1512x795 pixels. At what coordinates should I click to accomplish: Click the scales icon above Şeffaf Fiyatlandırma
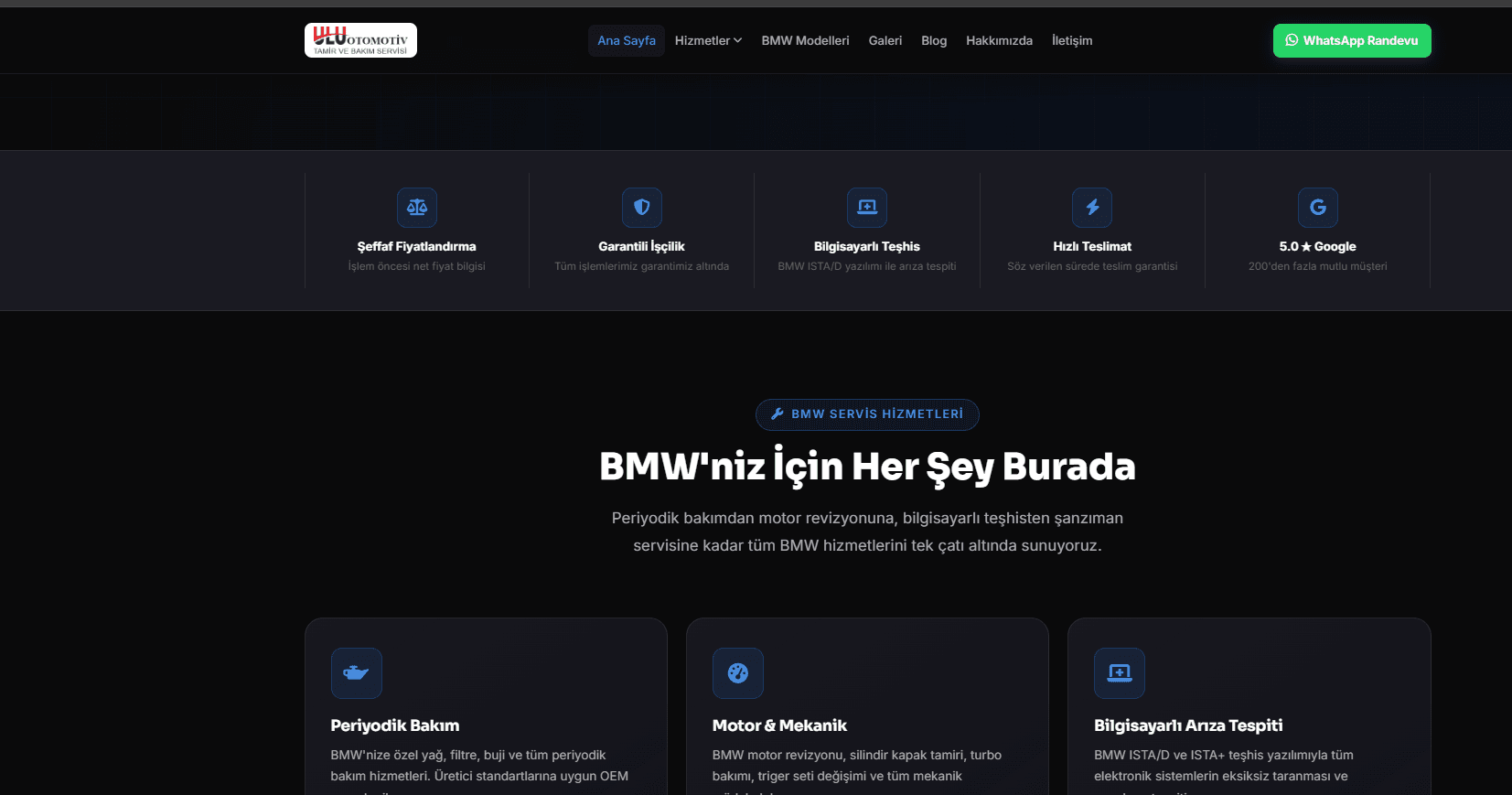[x=417, y=208]
